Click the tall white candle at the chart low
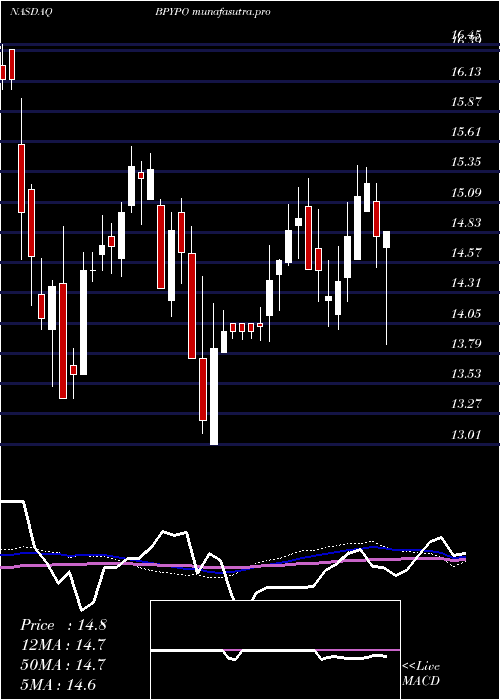The image size is (500, 700). [x=214, y=396]
